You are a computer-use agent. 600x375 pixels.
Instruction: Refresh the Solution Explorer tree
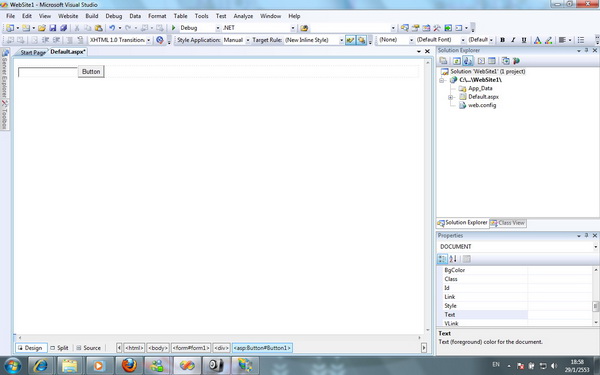pyautogui.click(x=457, y=61)
